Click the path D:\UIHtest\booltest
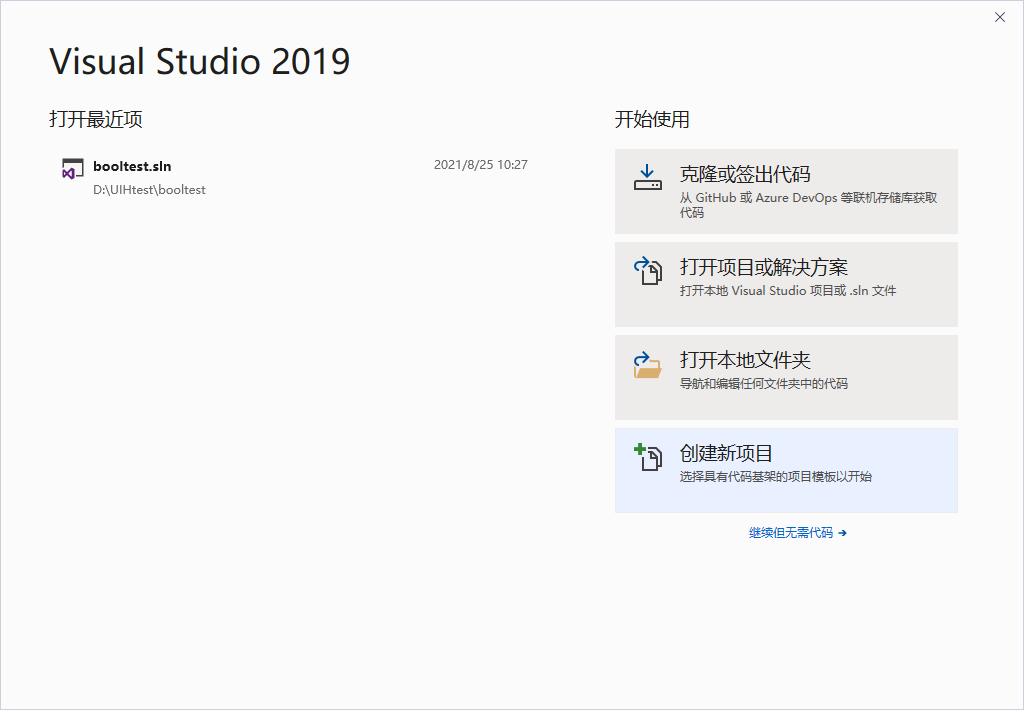 (x=149, y=189)
